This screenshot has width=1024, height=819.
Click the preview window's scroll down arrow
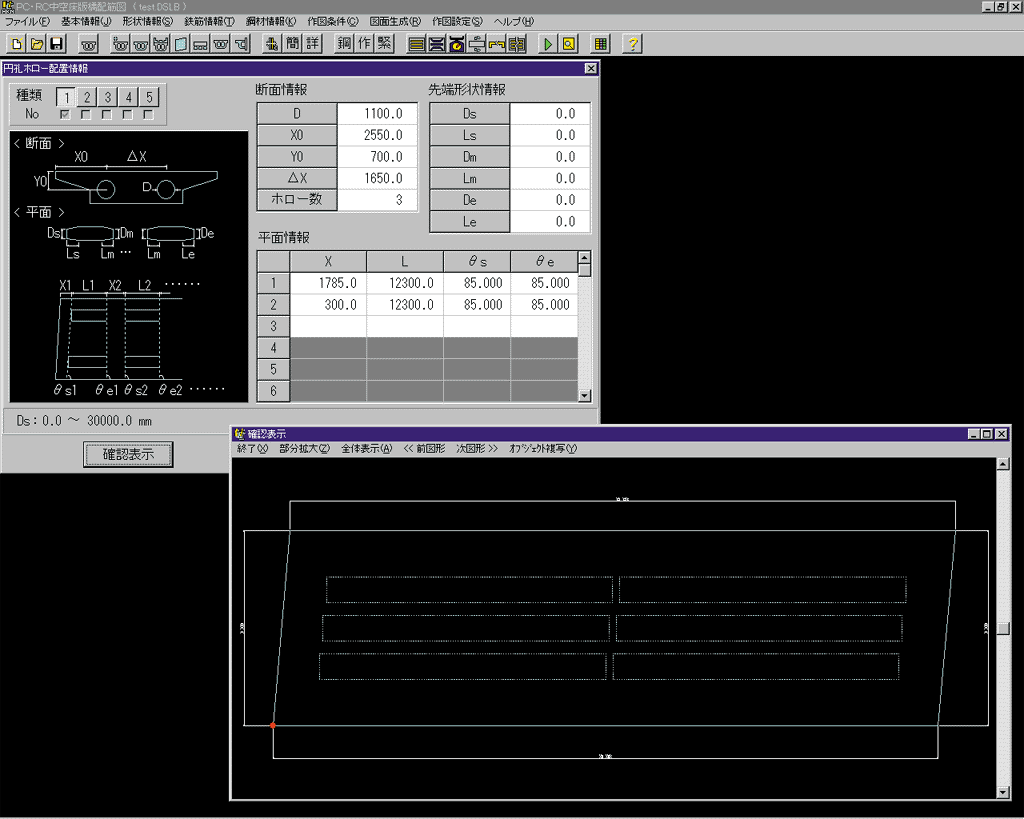pos(1003,792)
